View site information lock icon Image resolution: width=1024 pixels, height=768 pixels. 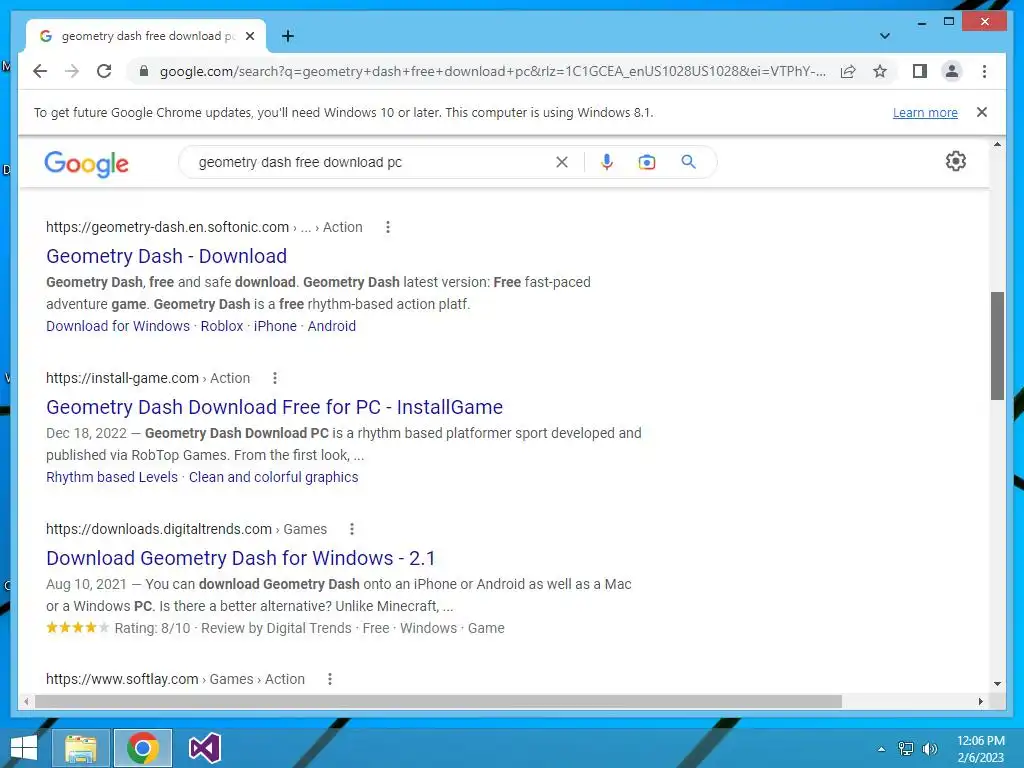click(x=144, y=71)
